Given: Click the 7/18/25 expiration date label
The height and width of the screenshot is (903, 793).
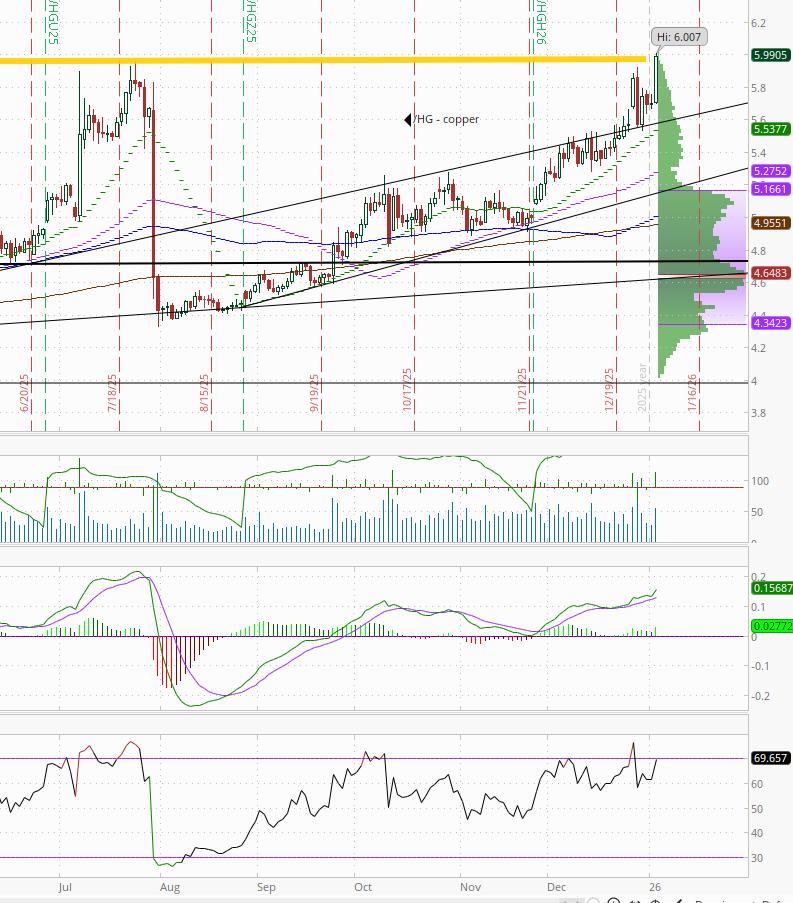Looking at the screenshot, I should pyautogui.click(x=112, y=393).
